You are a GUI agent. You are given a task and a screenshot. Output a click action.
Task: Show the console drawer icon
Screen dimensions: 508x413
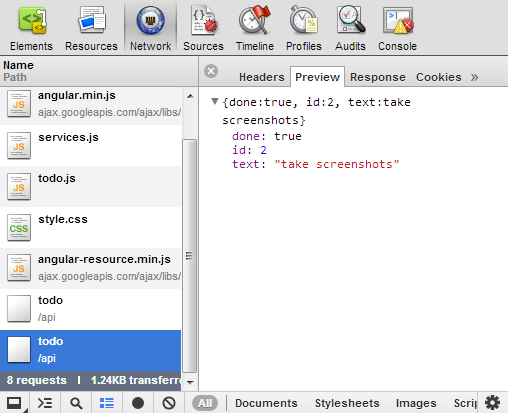pos(45,403)
